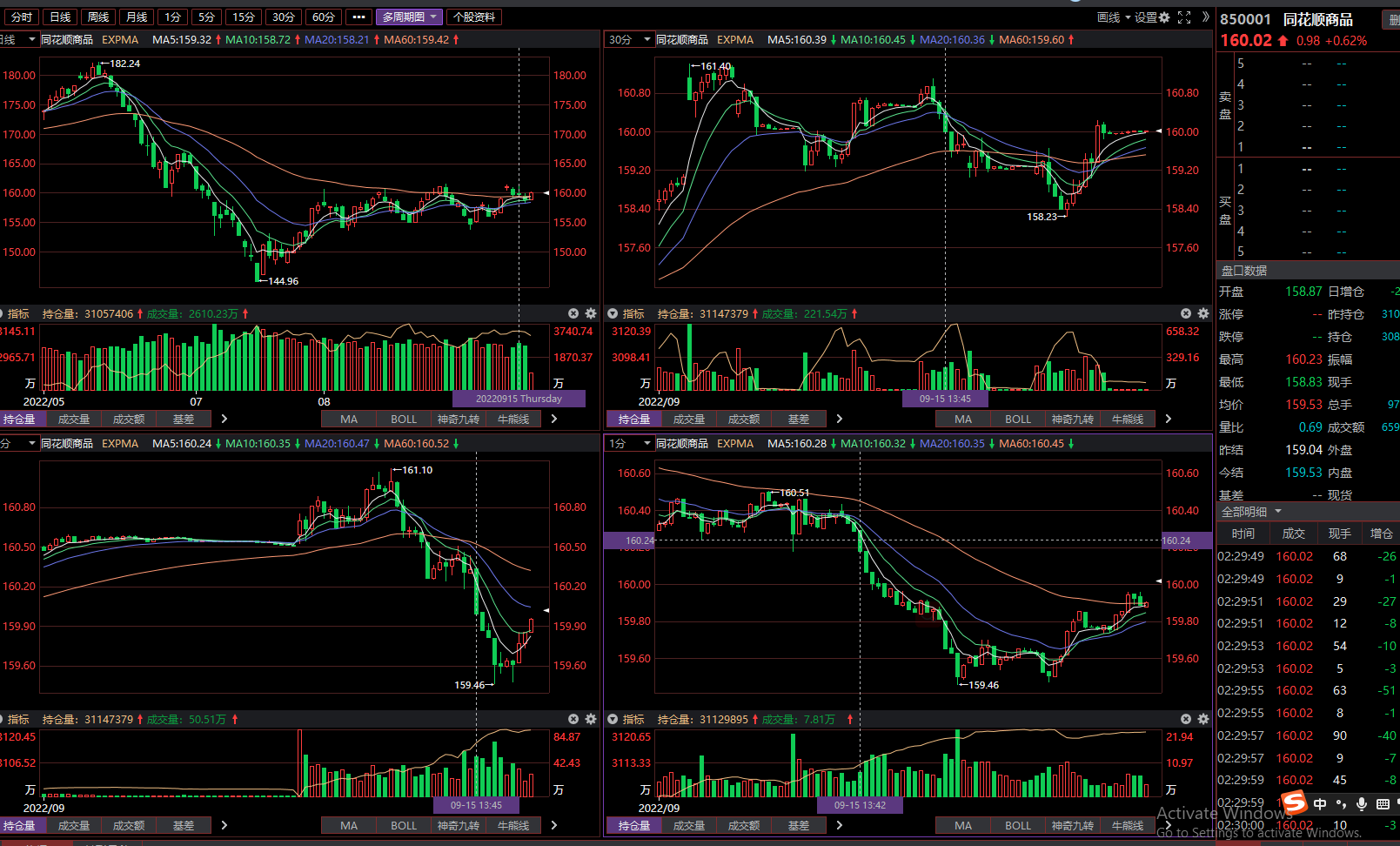Apply 神奇九转 indicator in the 1-minute chart

(x=1073, y=826)
